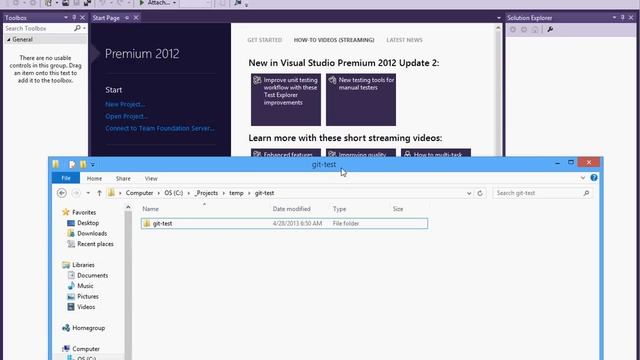Open Documents library in navigation pane

(x=92, y=276)
